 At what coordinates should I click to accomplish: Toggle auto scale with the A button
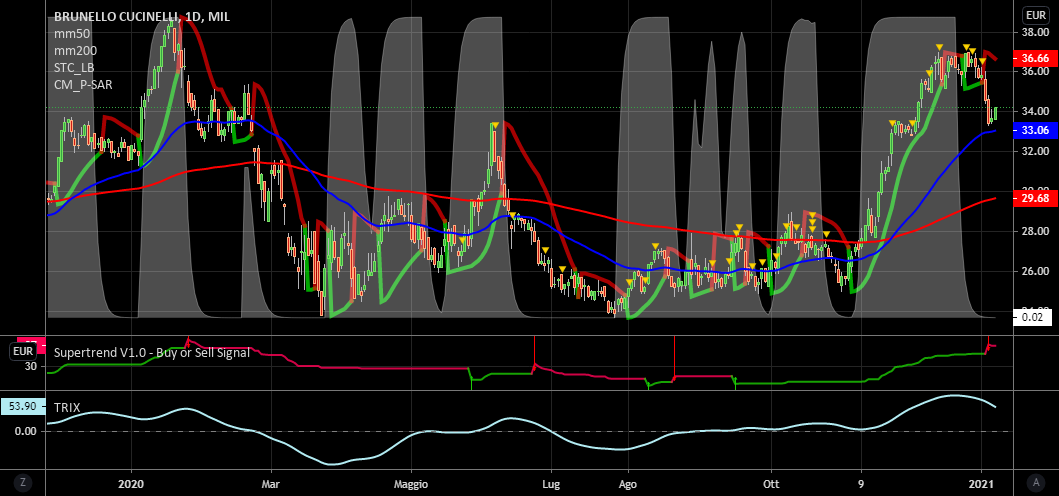1036,484
